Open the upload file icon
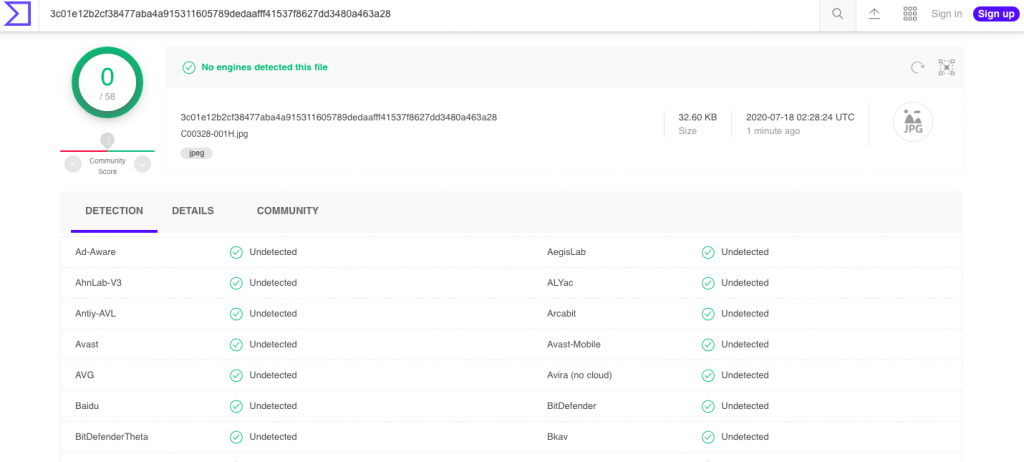This screenshot has width=1024, height=462. click(x=874, y=14)
